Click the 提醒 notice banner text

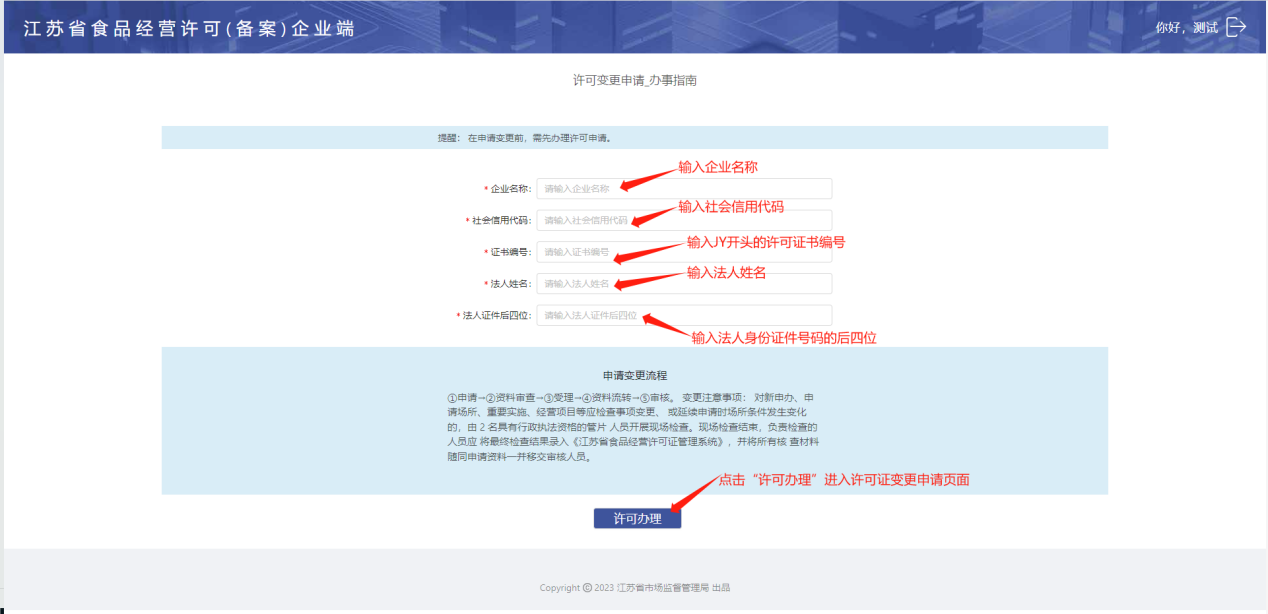tap(524, 138)
